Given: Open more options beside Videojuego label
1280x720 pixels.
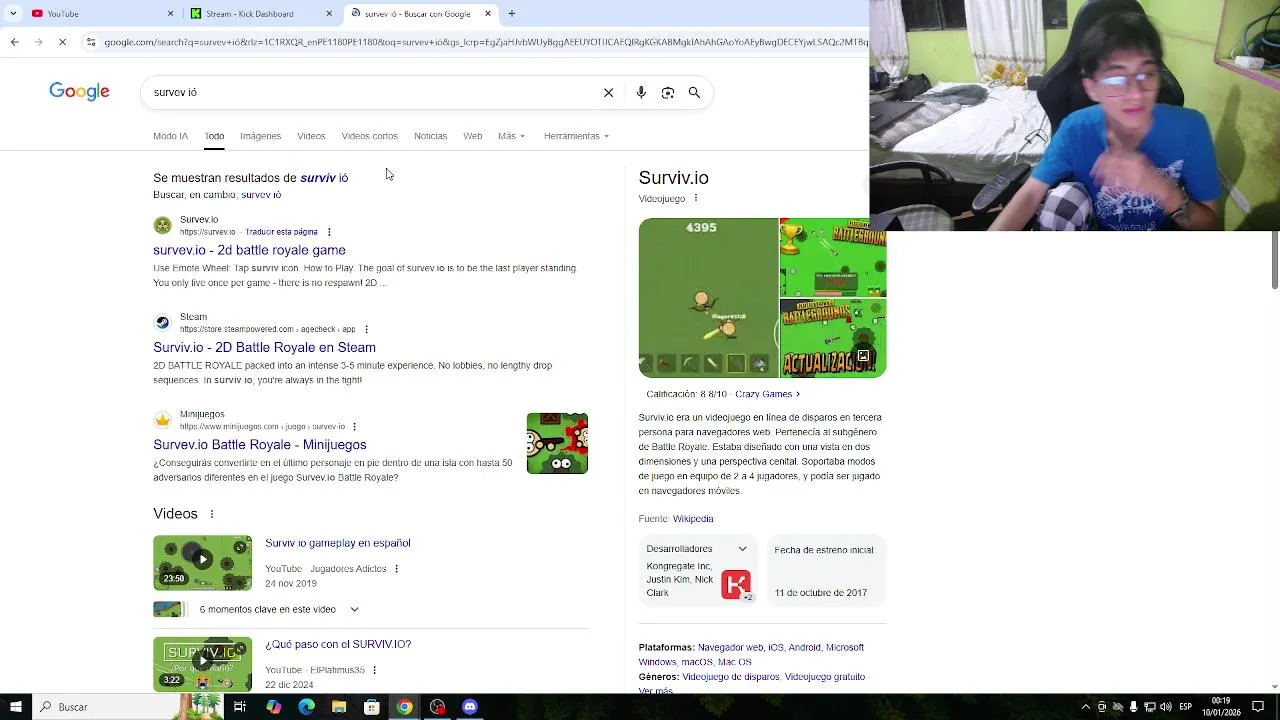Looking at the screenshot, I should pos(696,198).
